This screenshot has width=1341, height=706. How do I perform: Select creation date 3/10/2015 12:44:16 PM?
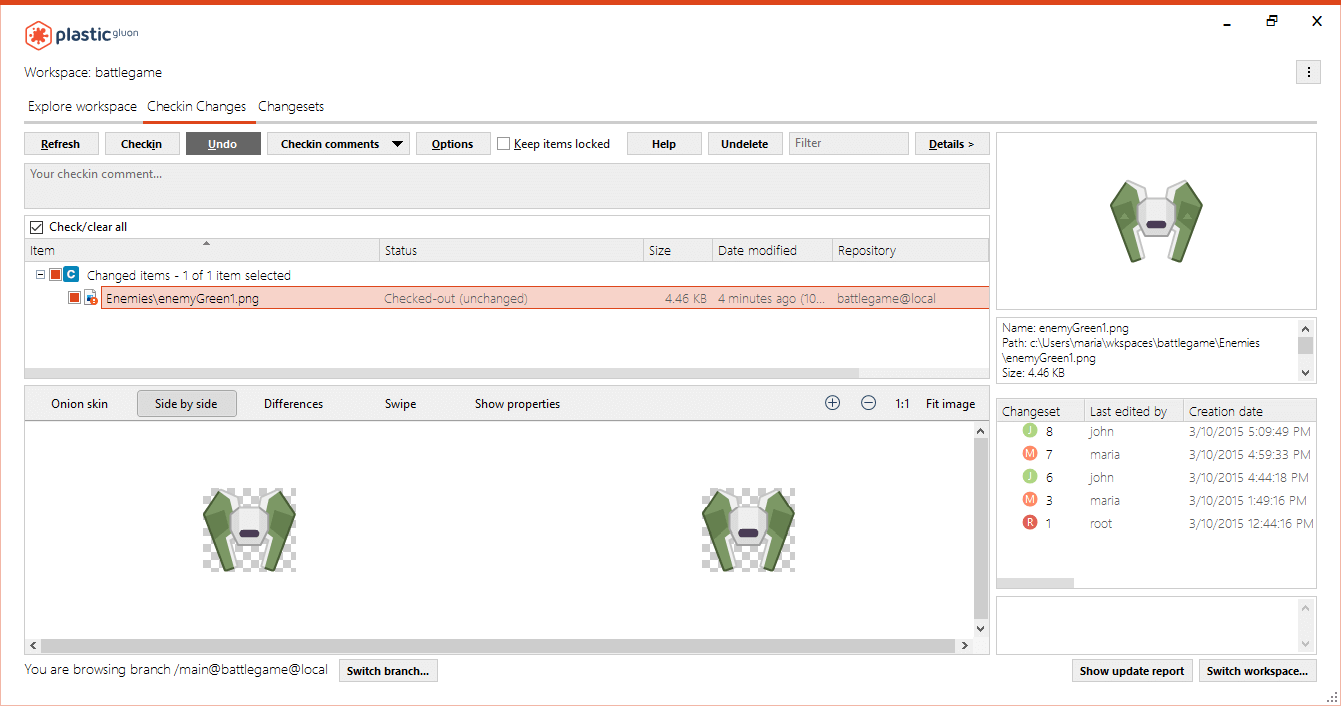tap(1251, 523)
